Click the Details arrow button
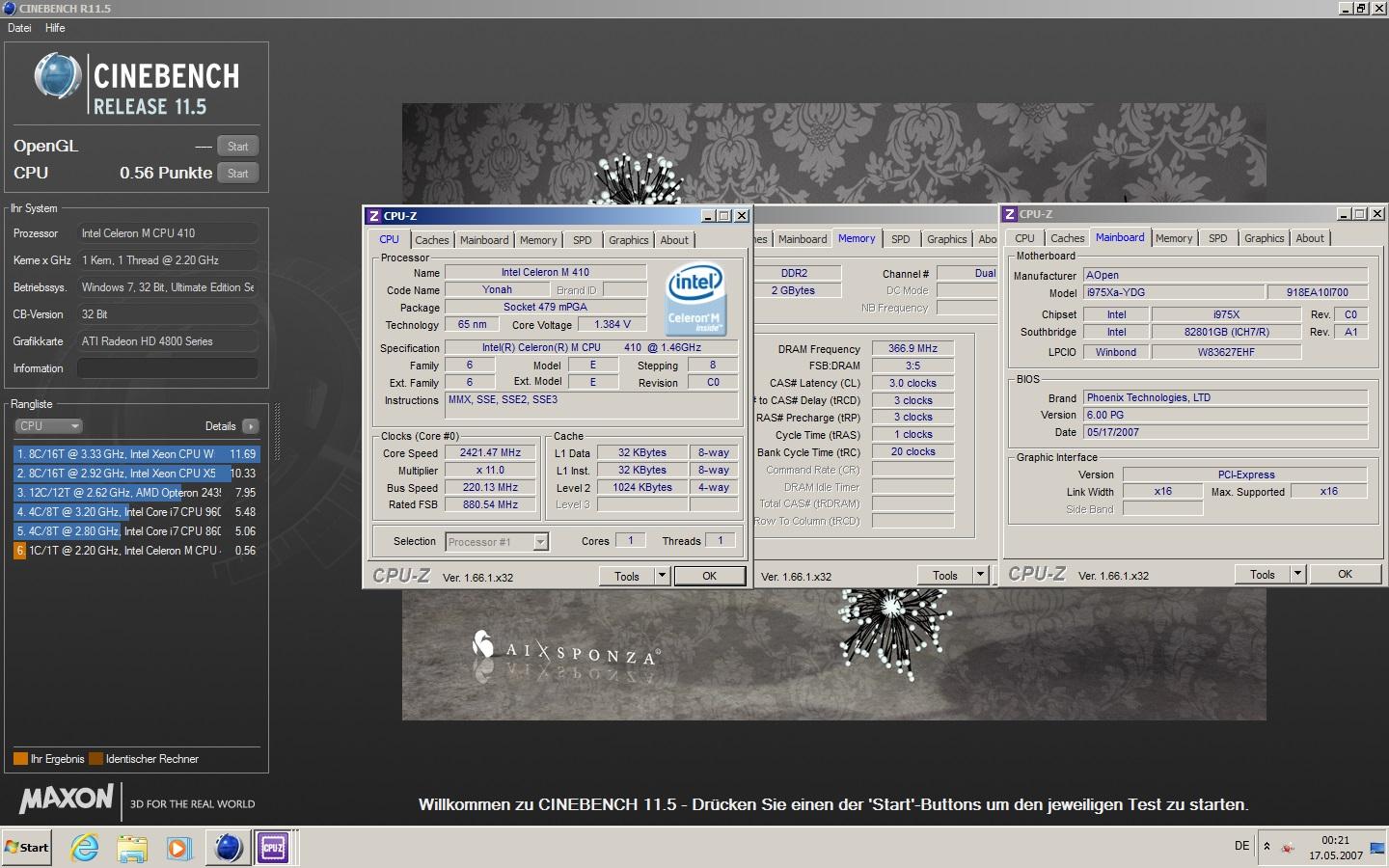The width and height of the screenshot is (1389, 868). (x=251, y=425)
